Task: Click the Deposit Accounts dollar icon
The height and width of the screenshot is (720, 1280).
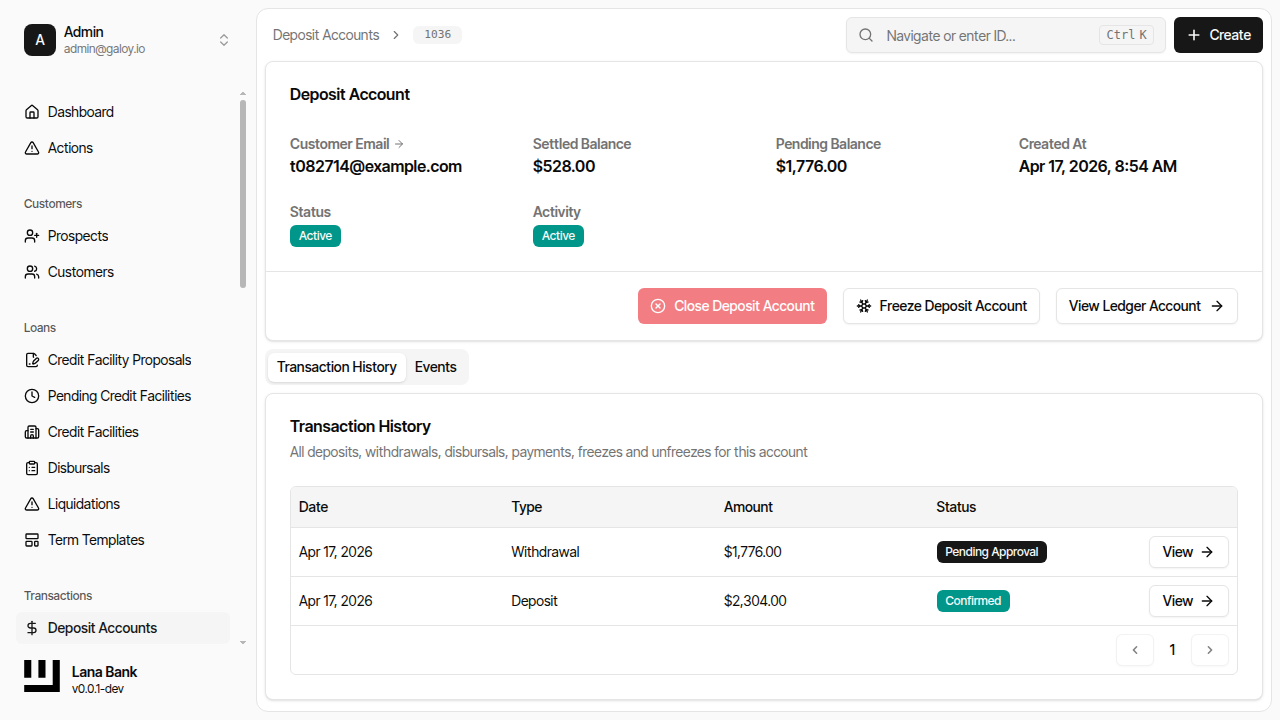Action: click(31, 627)
